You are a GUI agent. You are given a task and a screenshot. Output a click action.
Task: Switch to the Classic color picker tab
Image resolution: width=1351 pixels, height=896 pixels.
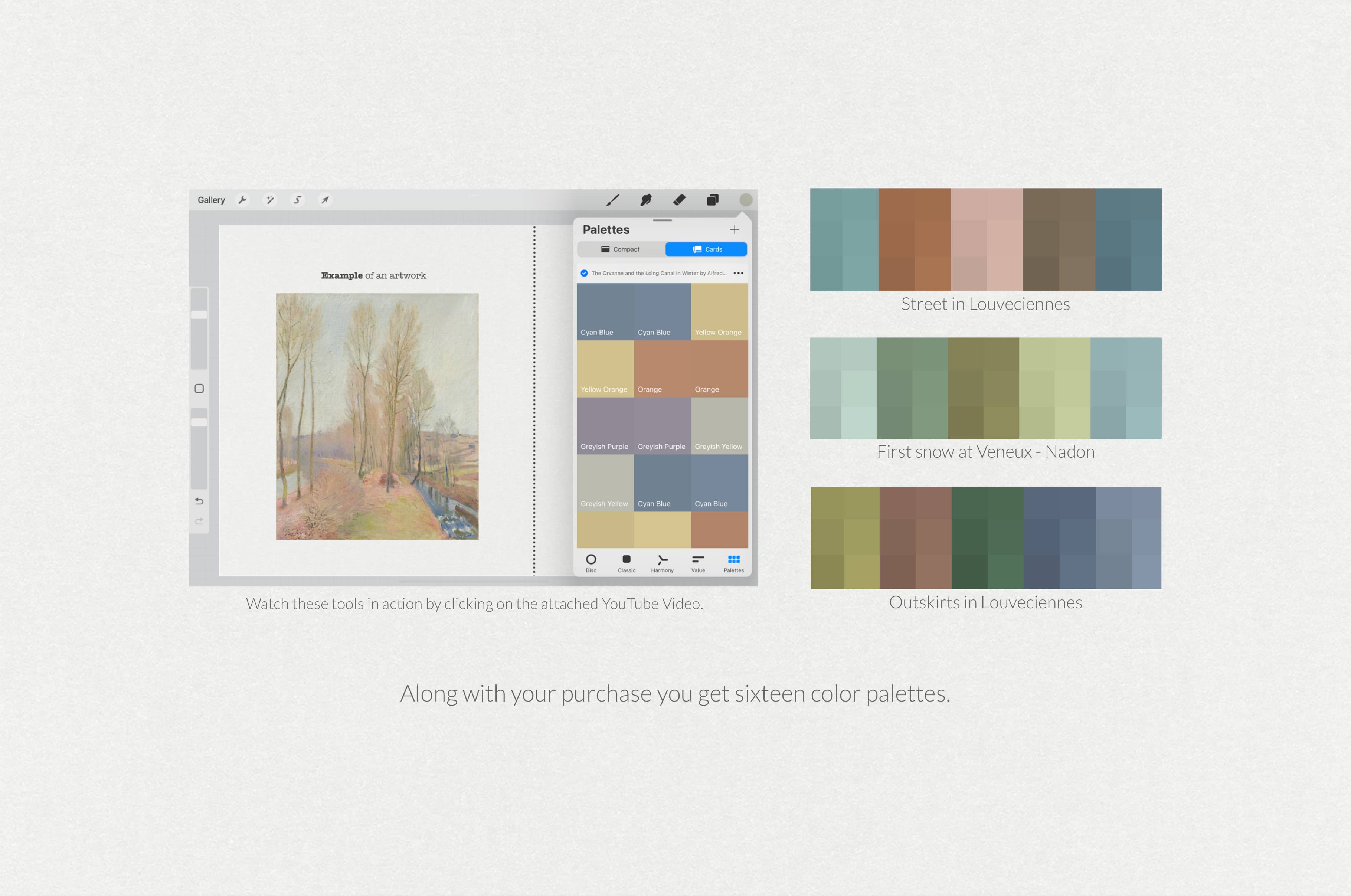627,563
